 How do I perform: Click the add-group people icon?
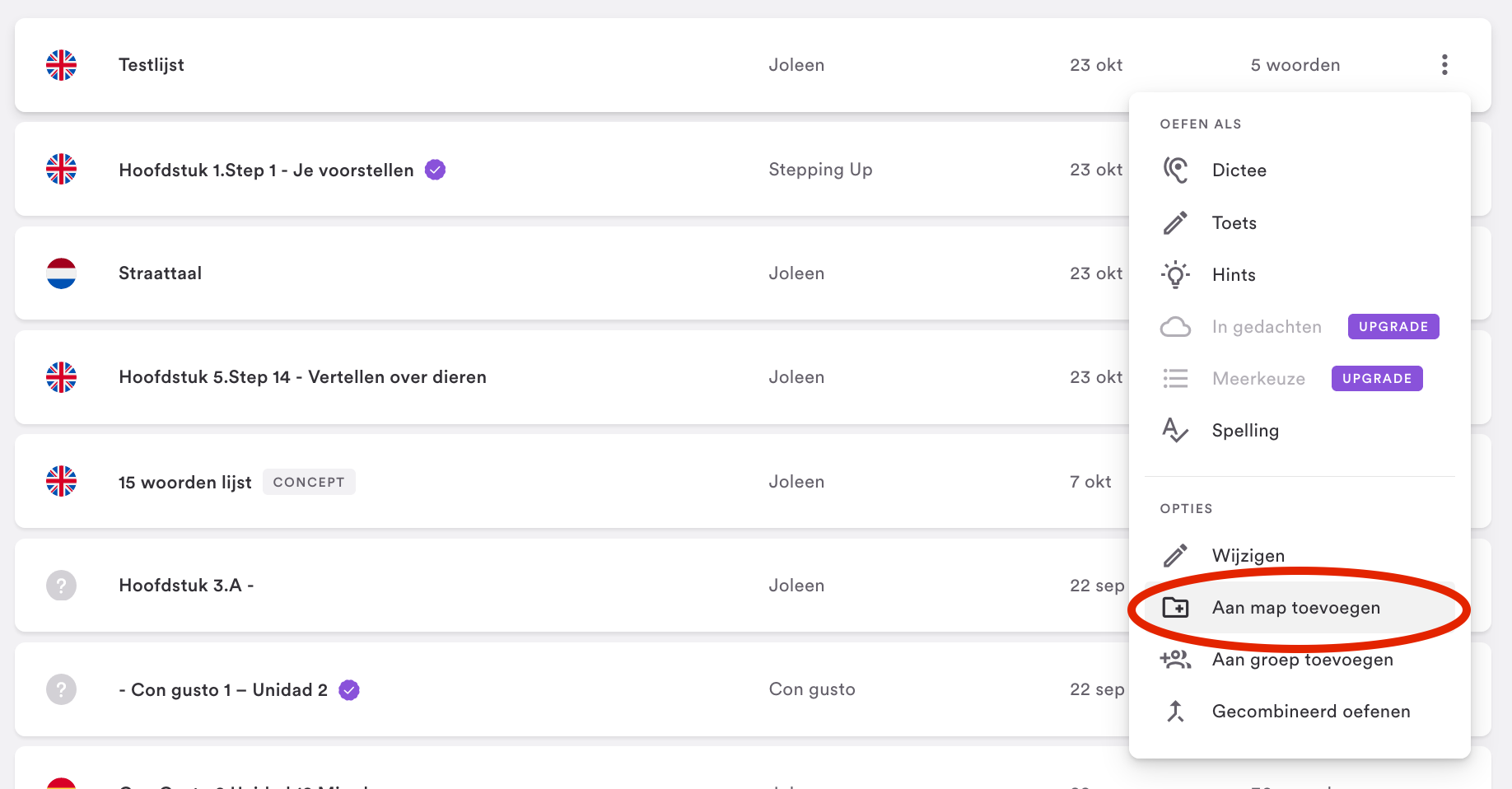point(1175,660)
